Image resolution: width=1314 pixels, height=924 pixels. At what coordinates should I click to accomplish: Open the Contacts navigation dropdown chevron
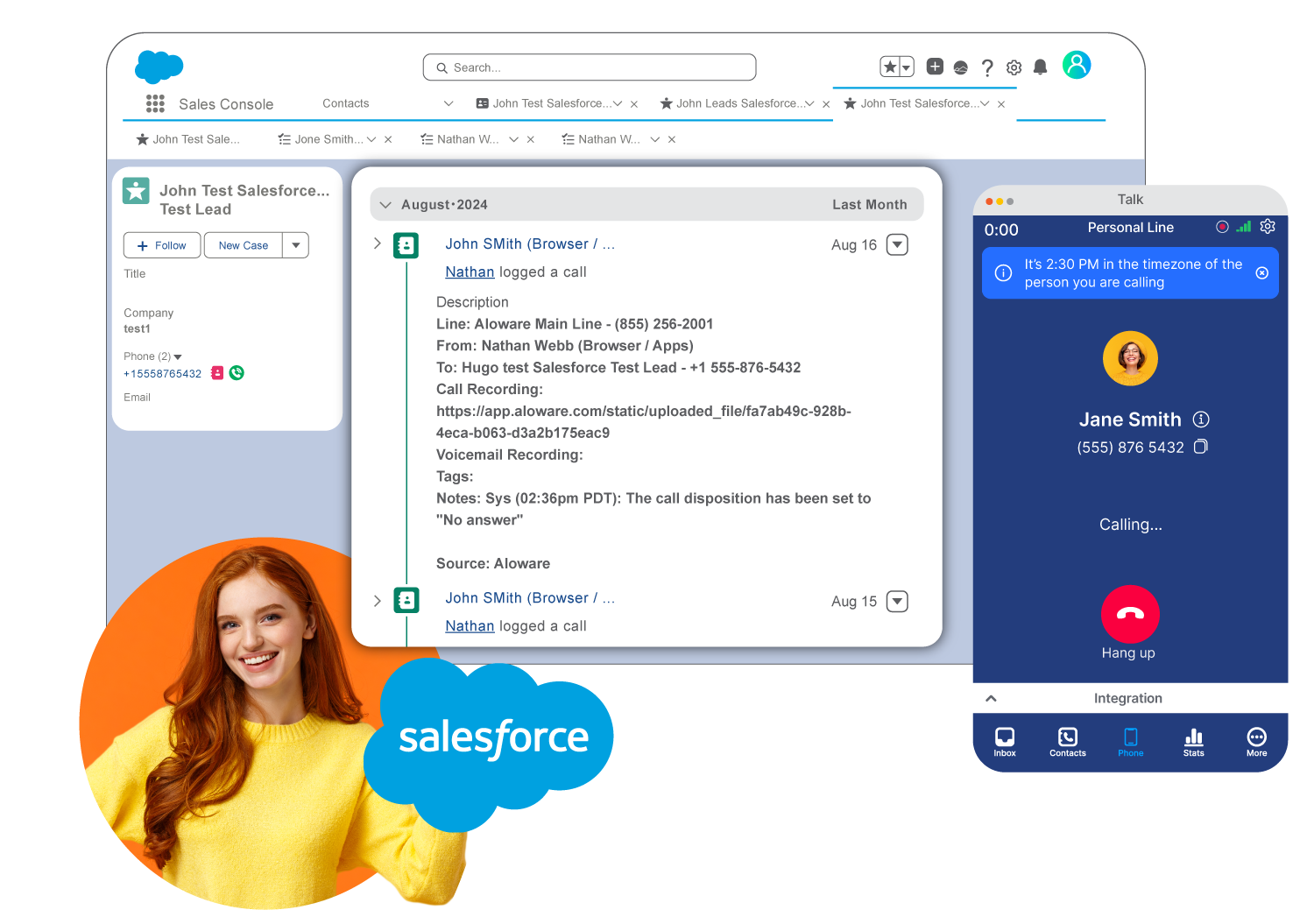pos(449,103)
